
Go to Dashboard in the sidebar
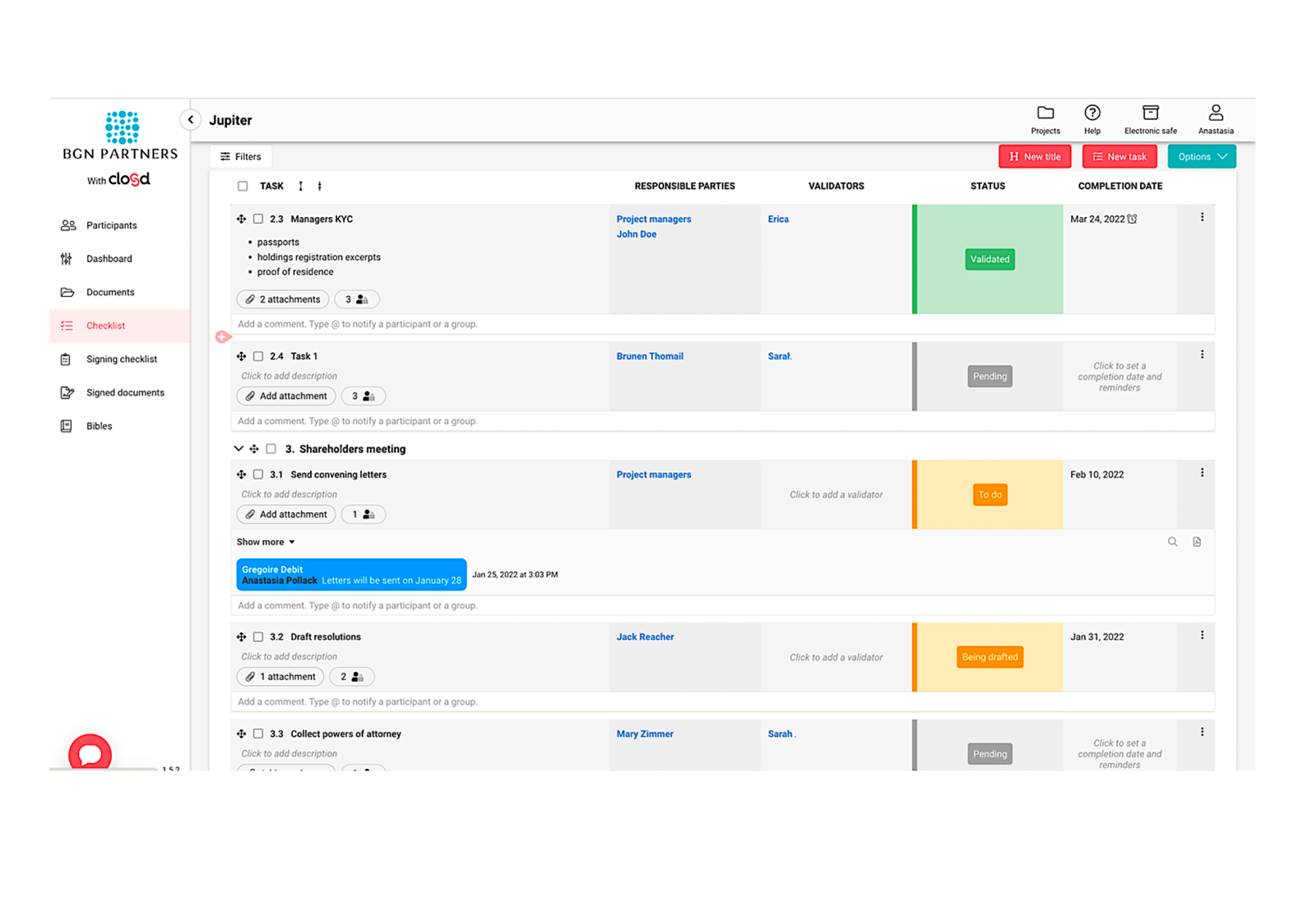coord(109,259)
